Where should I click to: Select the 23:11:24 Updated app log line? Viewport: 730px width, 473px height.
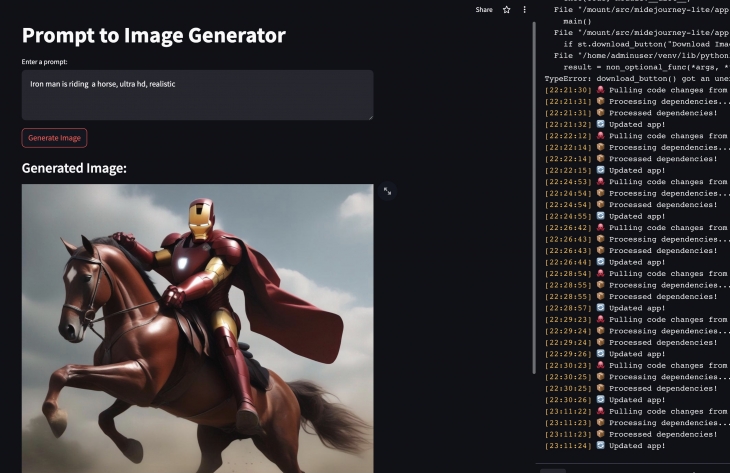[605, 446]
